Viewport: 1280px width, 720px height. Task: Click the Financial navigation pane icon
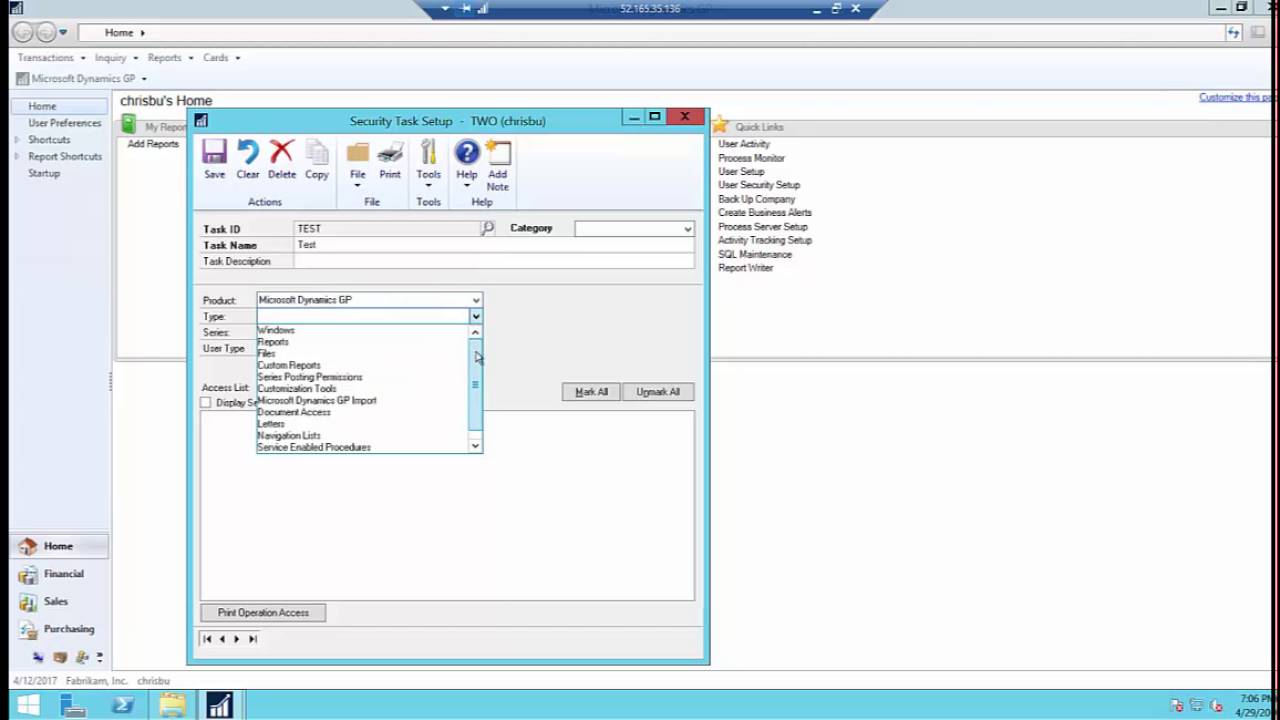(x=28, y=574)
